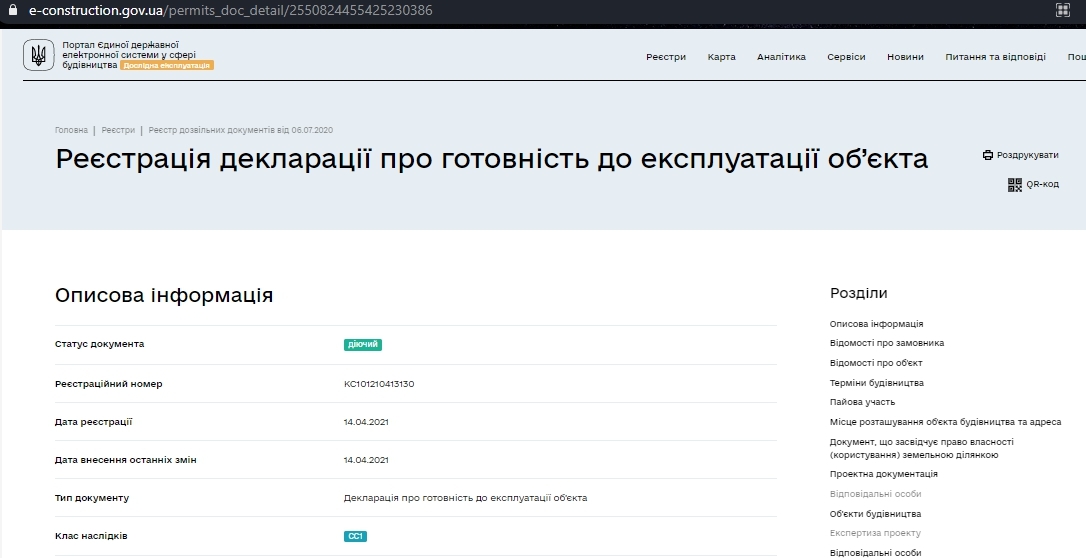Click the lock icon in address bar

[12, 10]
